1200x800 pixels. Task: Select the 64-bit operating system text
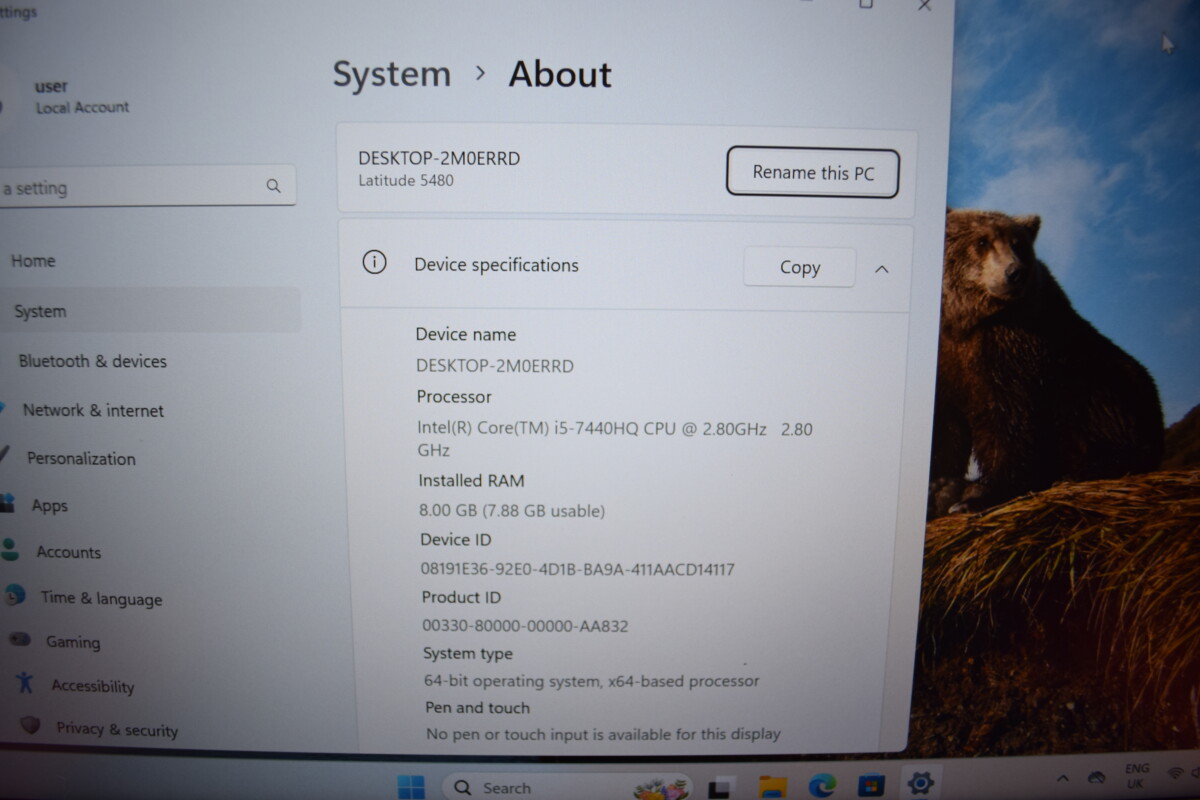point(592,681)
